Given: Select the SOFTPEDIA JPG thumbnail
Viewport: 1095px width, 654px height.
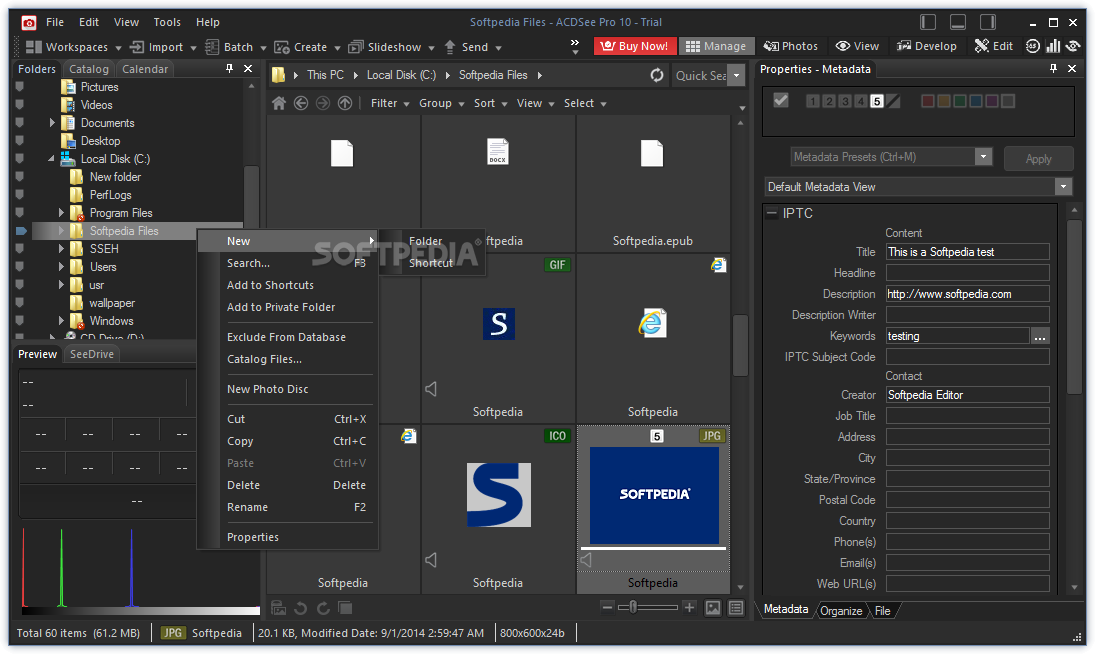Looking at the screenshot, I should pyautogui.click(x=654, y=496).
